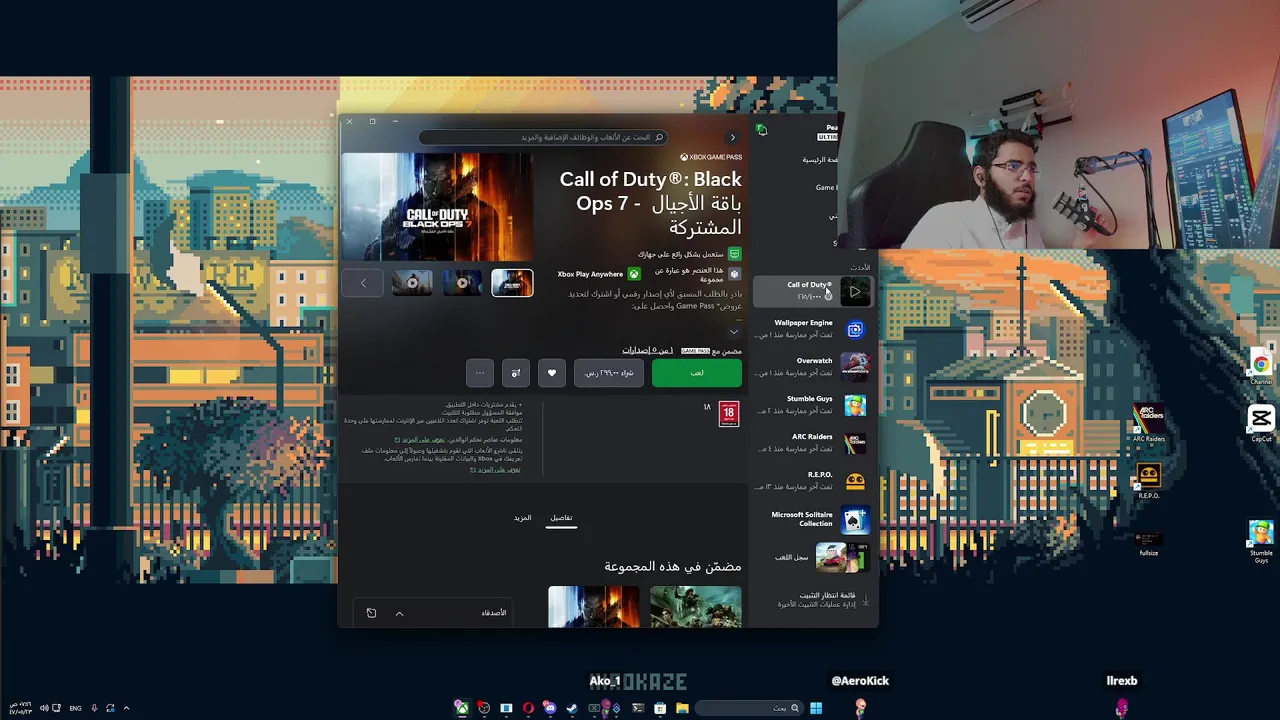The image size is (1280, 720).
Task: Switch to the تفاصيل tab
Action: pos(562,518)
